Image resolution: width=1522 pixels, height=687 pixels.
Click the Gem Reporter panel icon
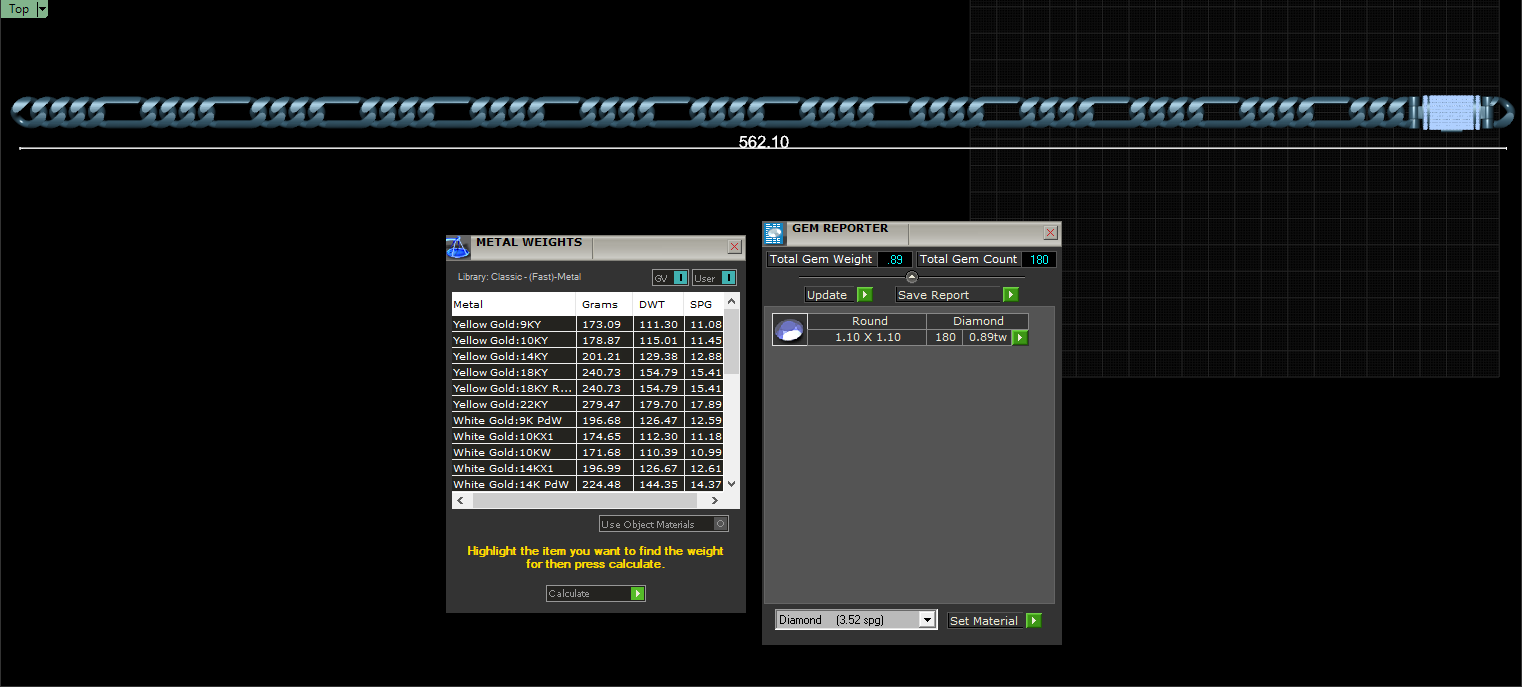tap(775, 234)
